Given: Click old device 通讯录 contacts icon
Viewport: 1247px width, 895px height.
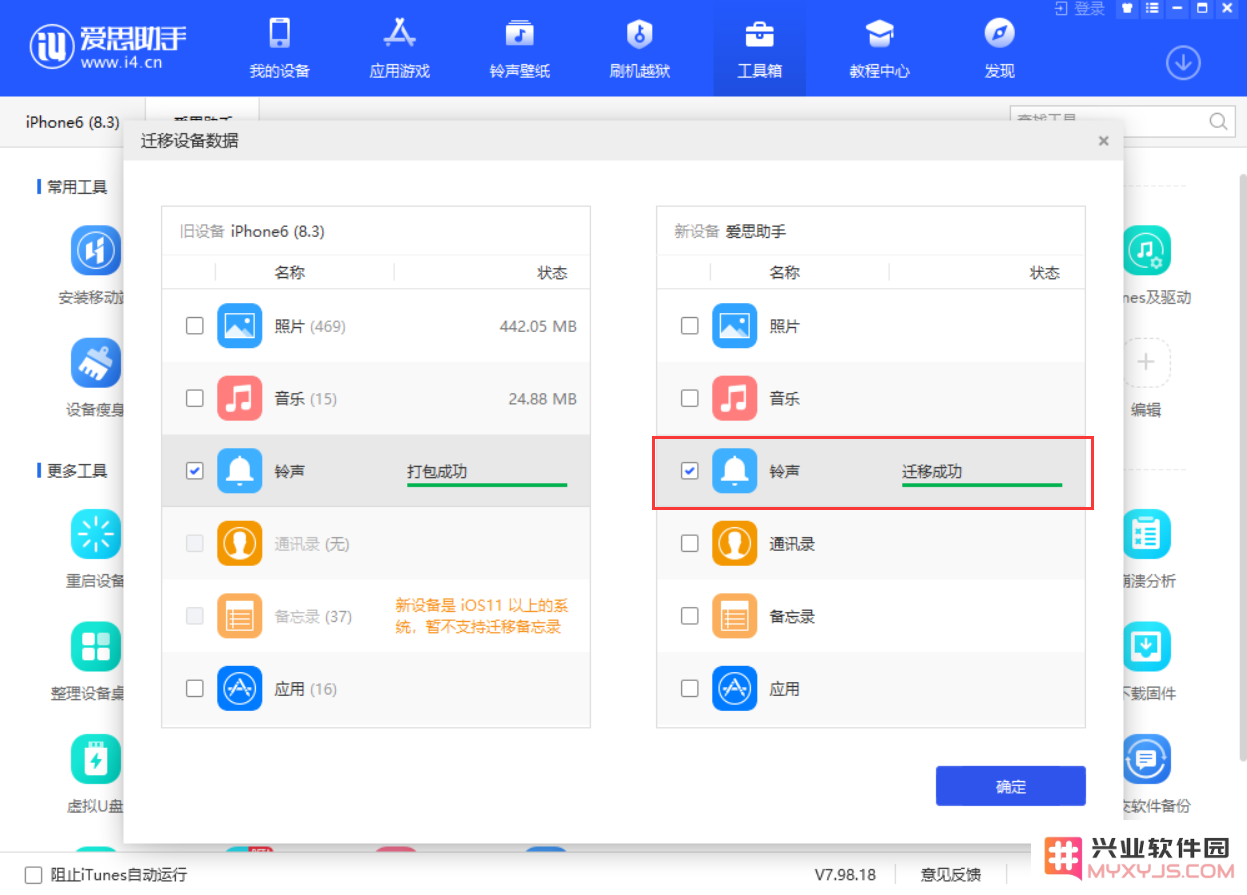Looking at the screenshot, I should pos(240,544).
